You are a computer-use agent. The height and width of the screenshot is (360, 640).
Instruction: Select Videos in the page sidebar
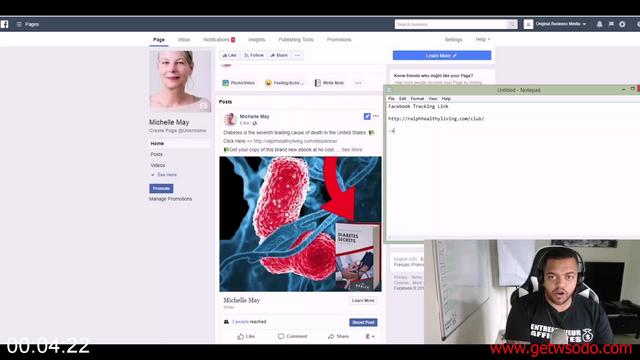(158, 165)
